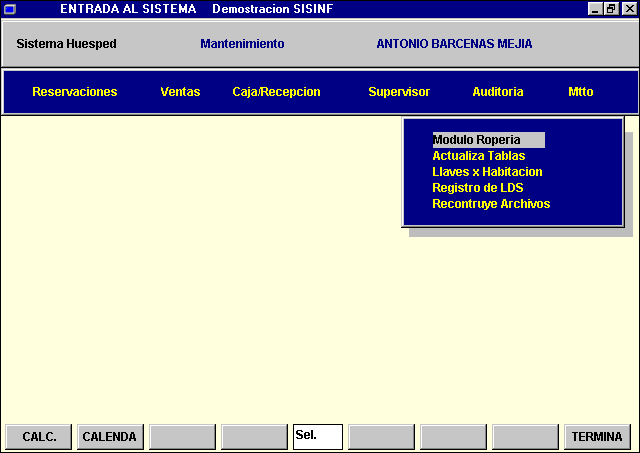Viewport: 640px width, 453px height.
Task: Open the Supervisor menu
Action: [399, 92]
